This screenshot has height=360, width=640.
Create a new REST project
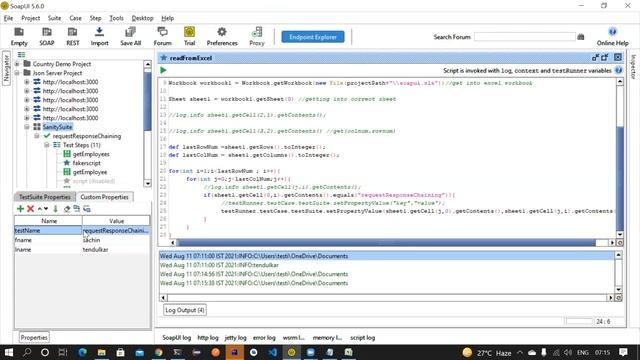(x=73, y=36)
